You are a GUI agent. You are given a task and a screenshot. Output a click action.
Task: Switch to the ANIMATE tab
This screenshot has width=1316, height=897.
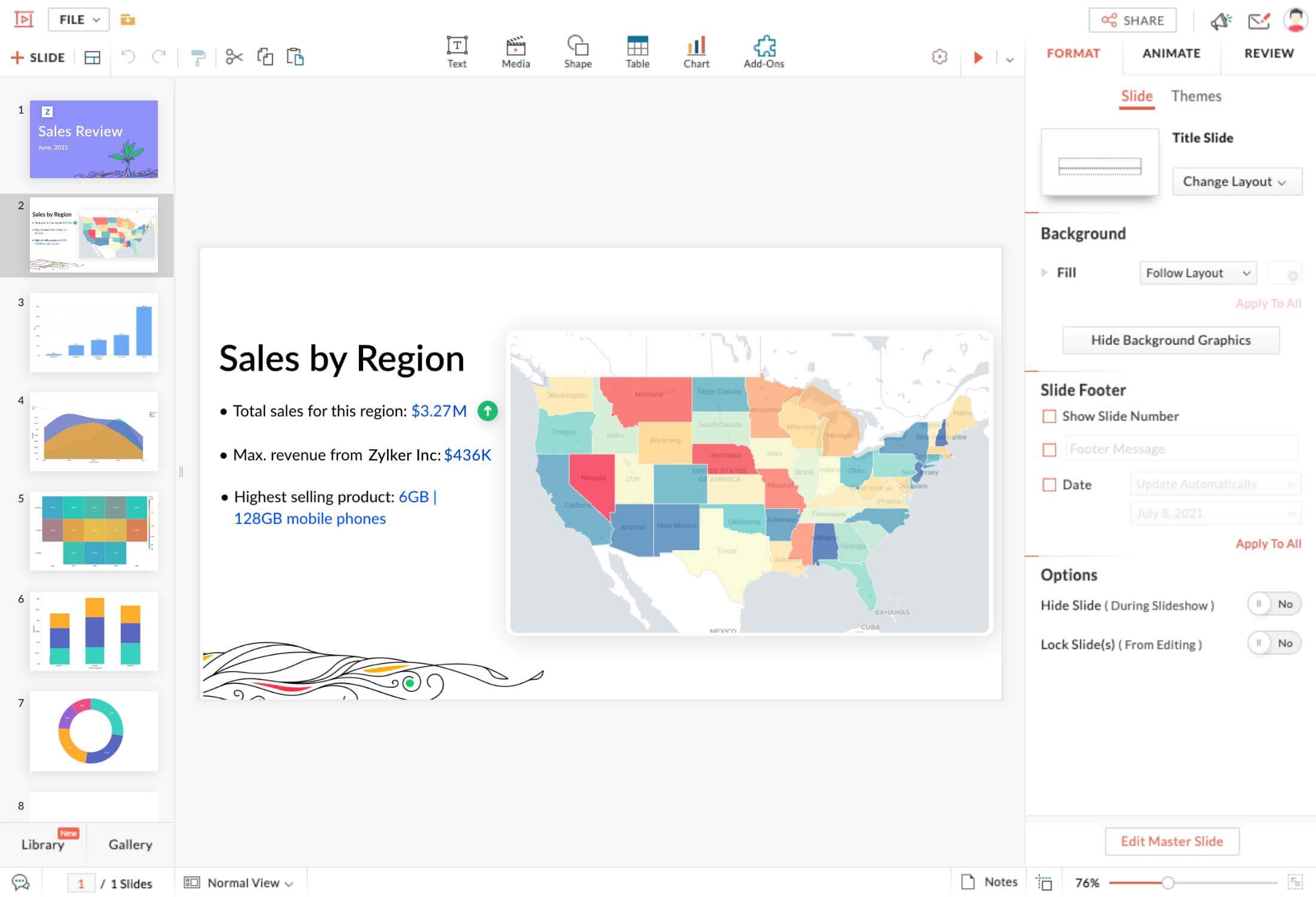pos(1170,52)
